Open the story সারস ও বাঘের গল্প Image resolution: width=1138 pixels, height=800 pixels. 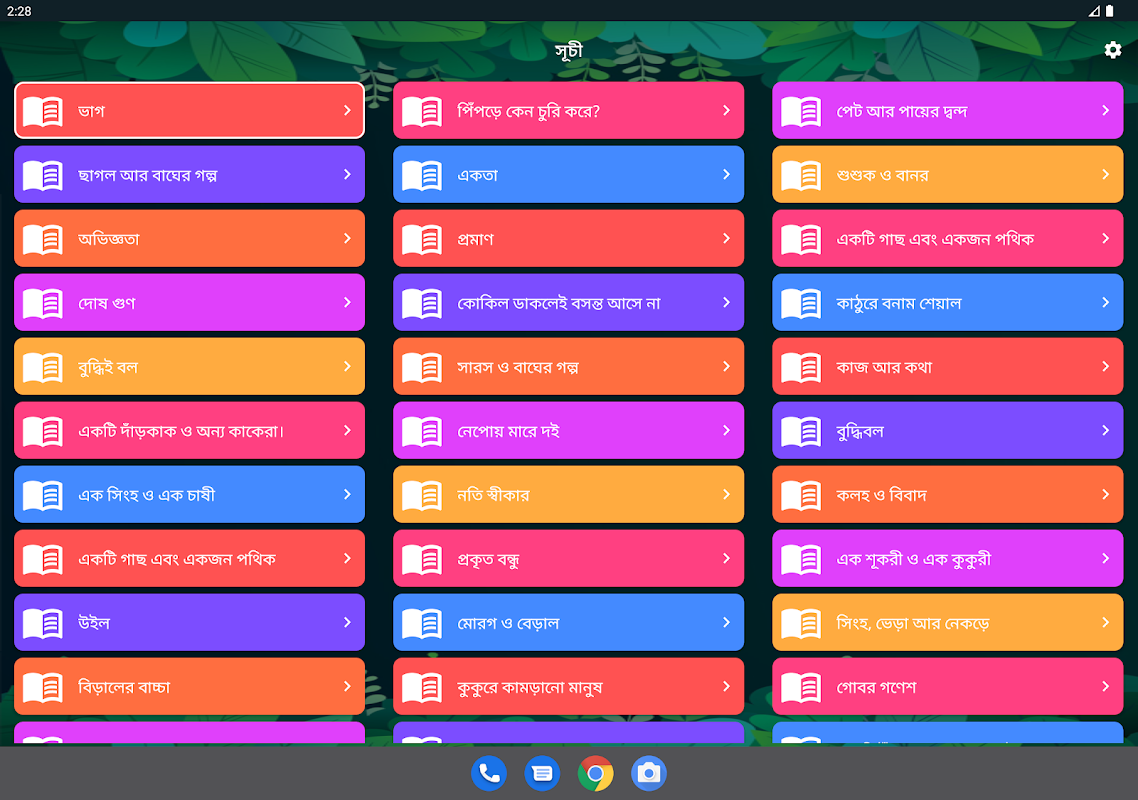point(568,366)
